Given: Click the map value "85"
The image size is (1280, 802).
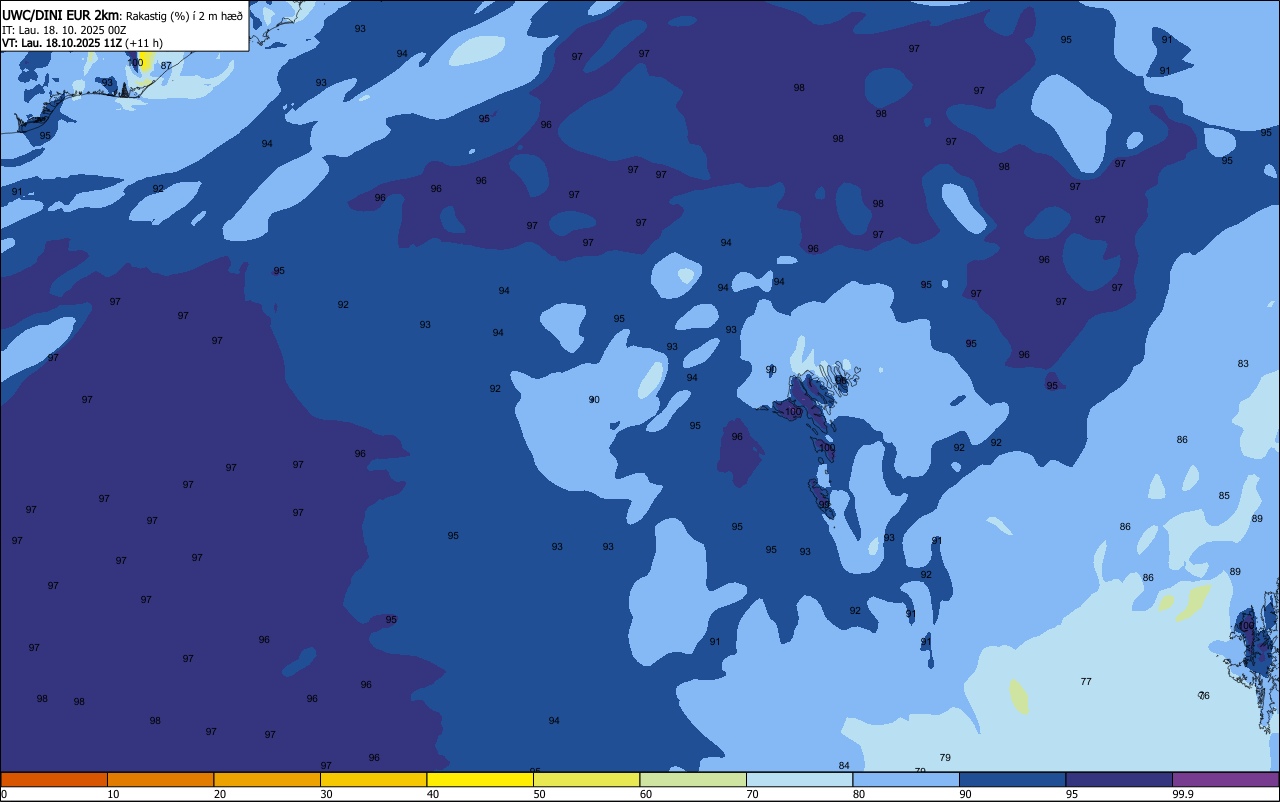Looking at the screenshot, I should (1224, 496).
